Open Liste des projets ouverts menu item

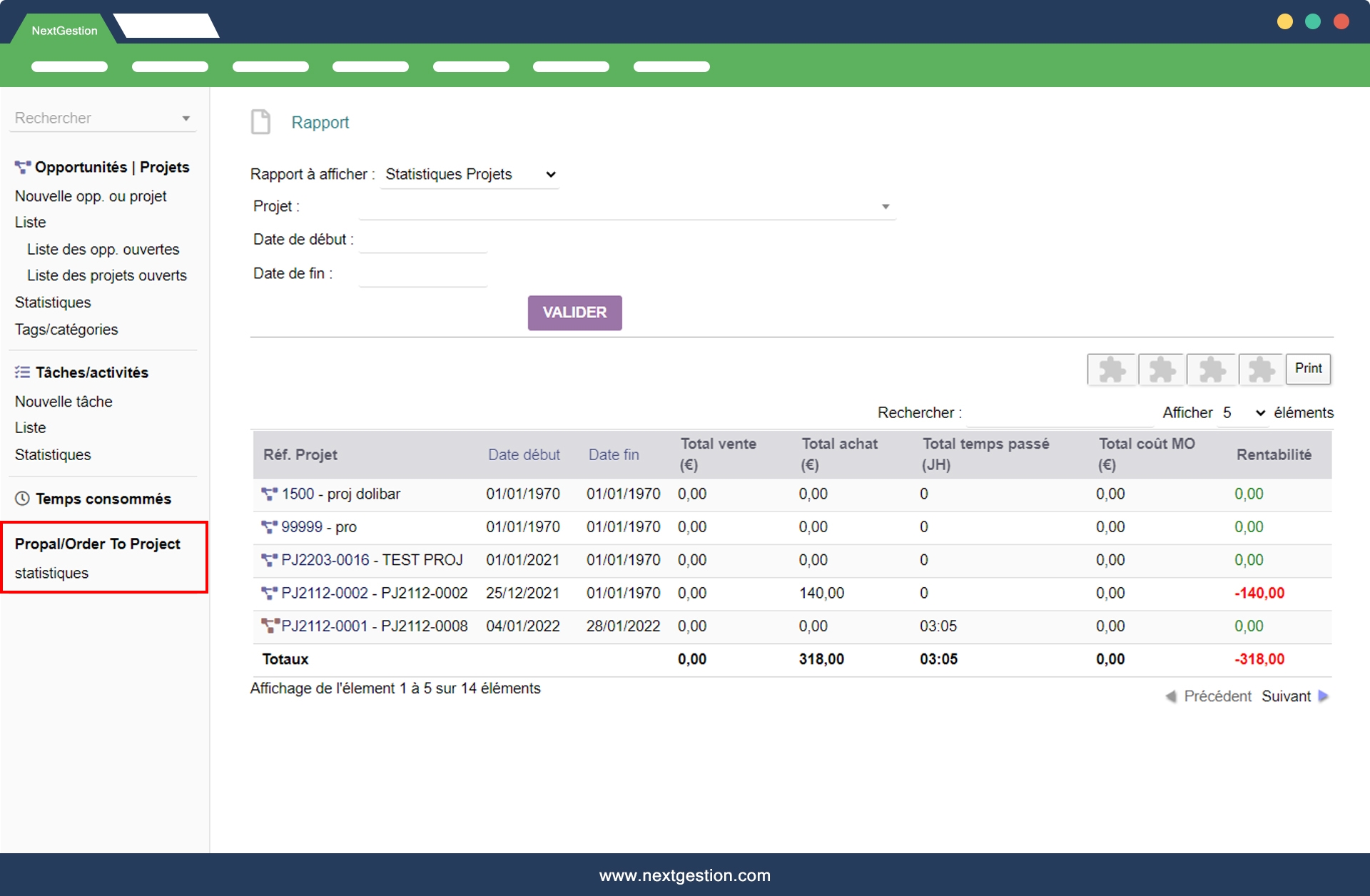tap(106, 275)
